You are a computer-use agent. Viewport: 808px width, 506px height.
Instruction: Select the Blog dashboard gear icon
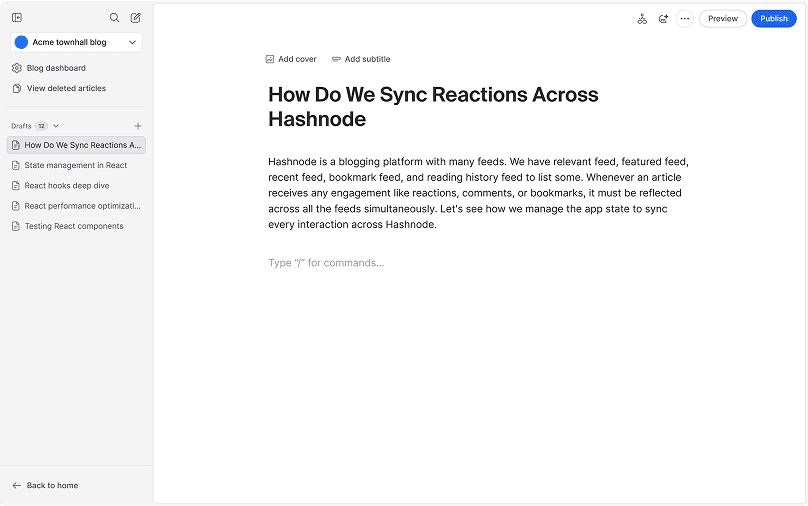pyautogui.click(x=16, y=68)
